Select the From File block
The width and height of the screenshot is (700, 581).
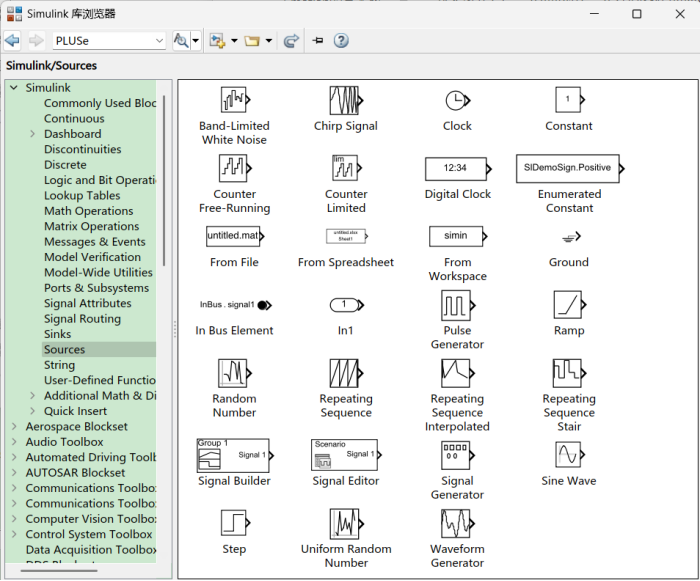[235, 236]
